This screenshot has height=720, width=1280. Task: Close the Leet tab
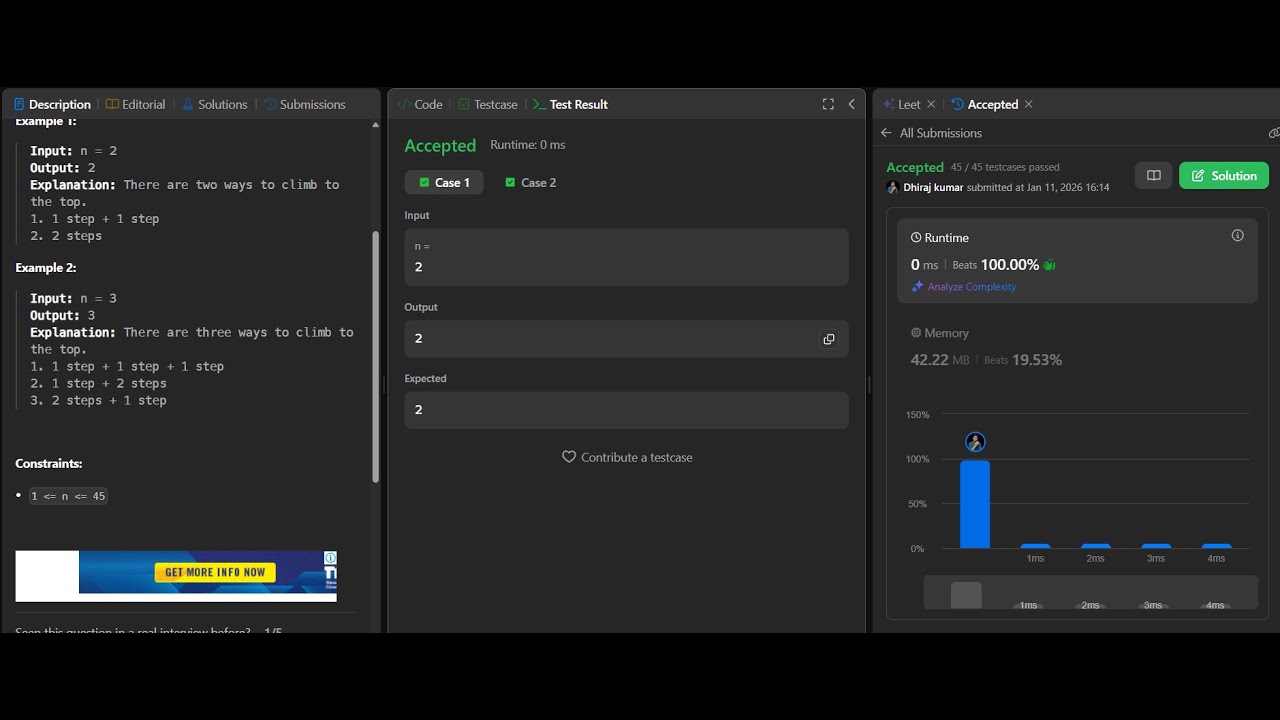coord(931,104)
